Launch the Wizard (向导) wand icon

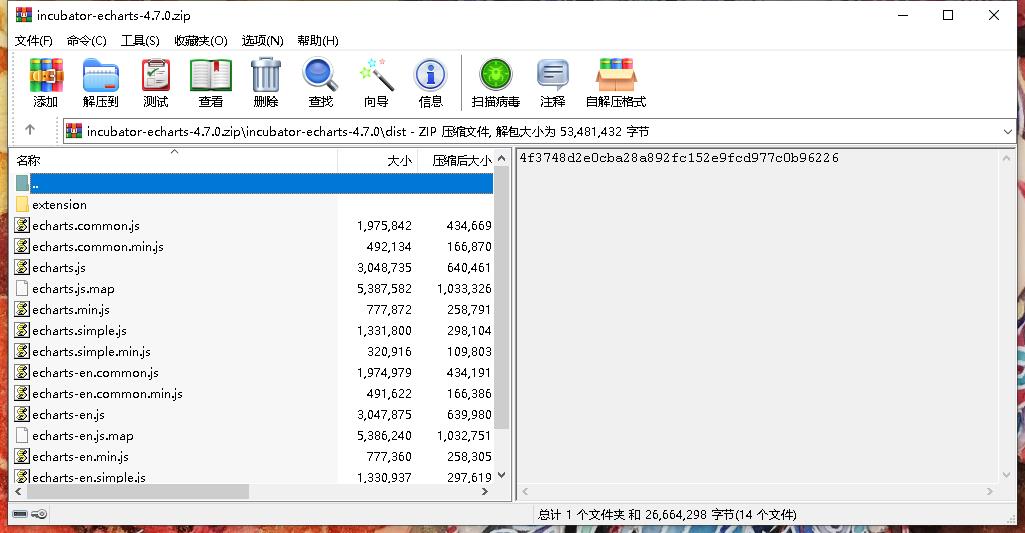tap(376, 76)
